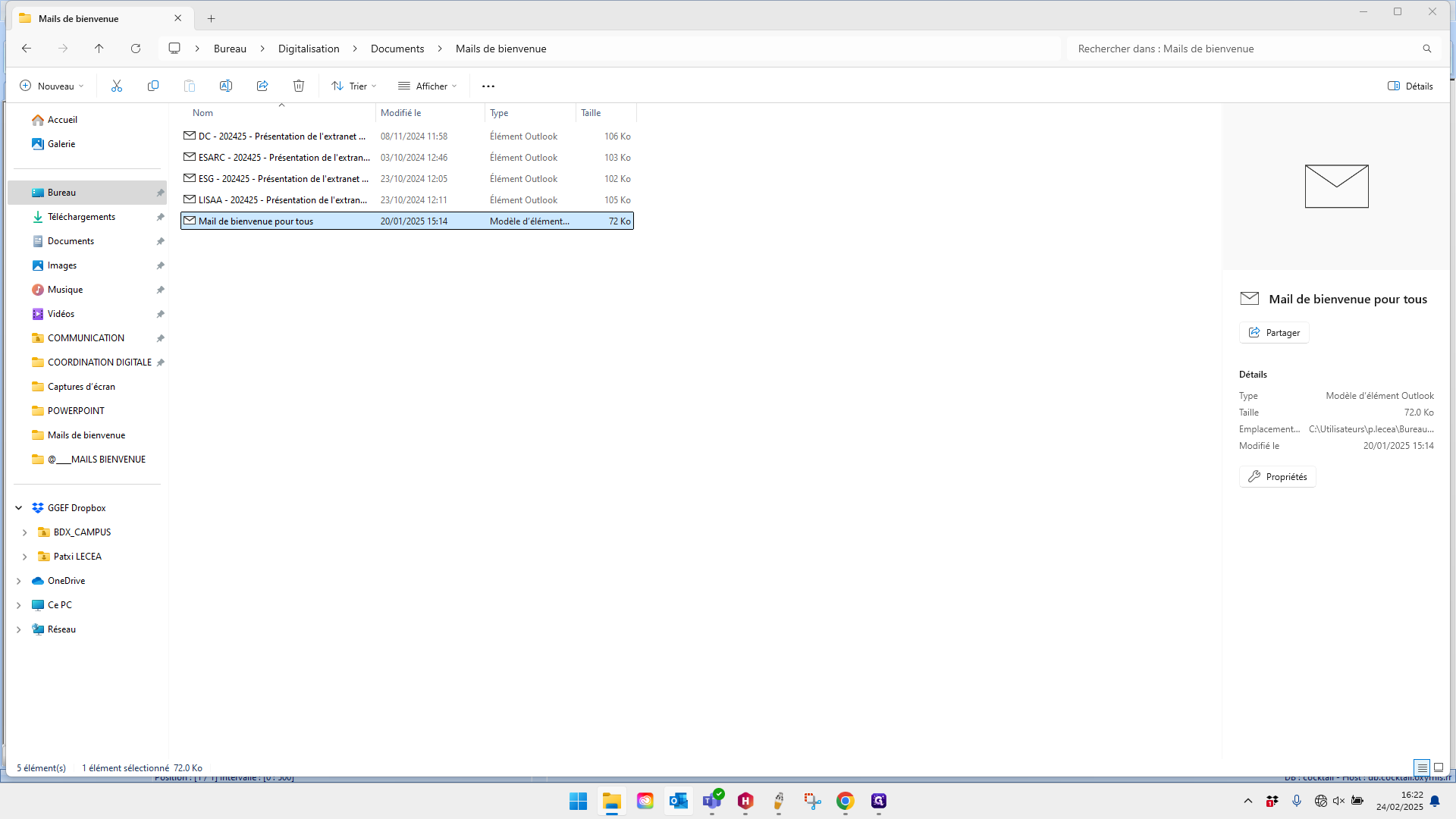
Task: Toggle the Détails pane button
Action: pyautogui.click(x=1410, y=86)
